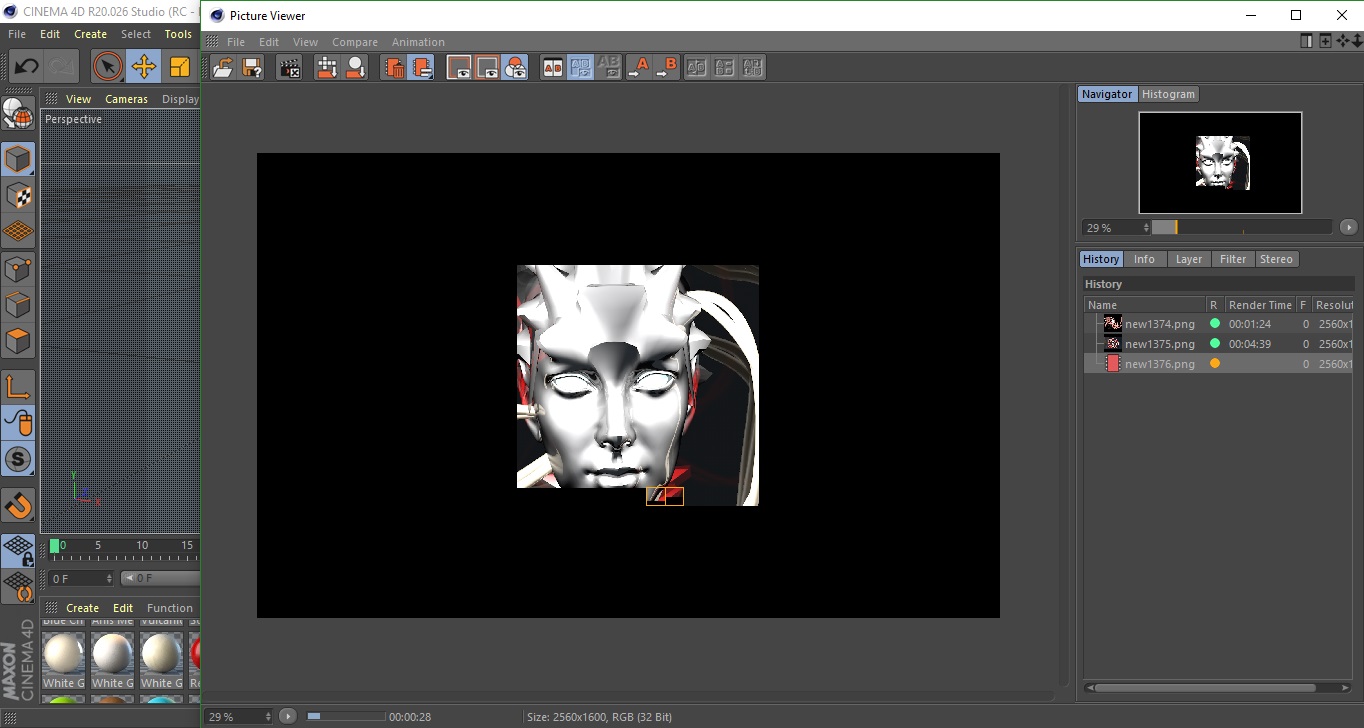The width and height of the screenshot is (1364, 728).
Task: Click the last greyed AB compare icon
Action: coord(753,67)
